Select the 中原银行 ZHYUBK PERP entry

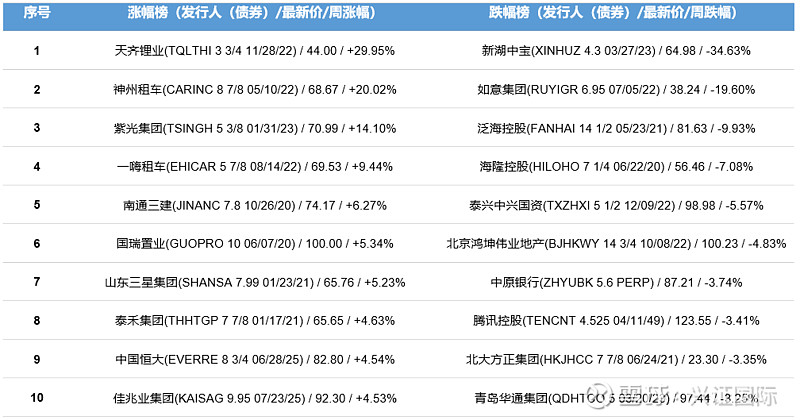pyautogui.click(x=616, y=283)
